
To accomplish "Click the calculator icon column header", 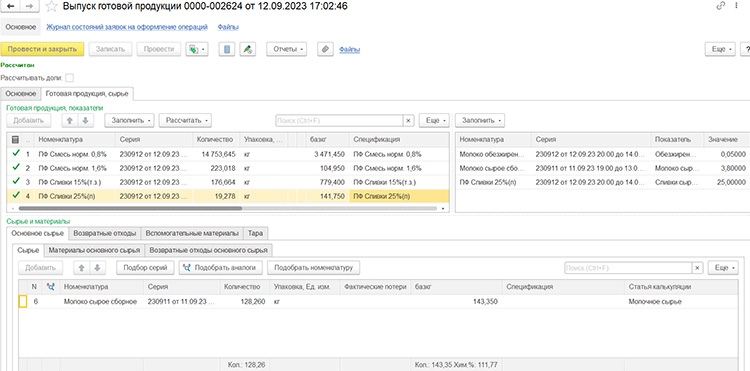I will coord(15,140).
